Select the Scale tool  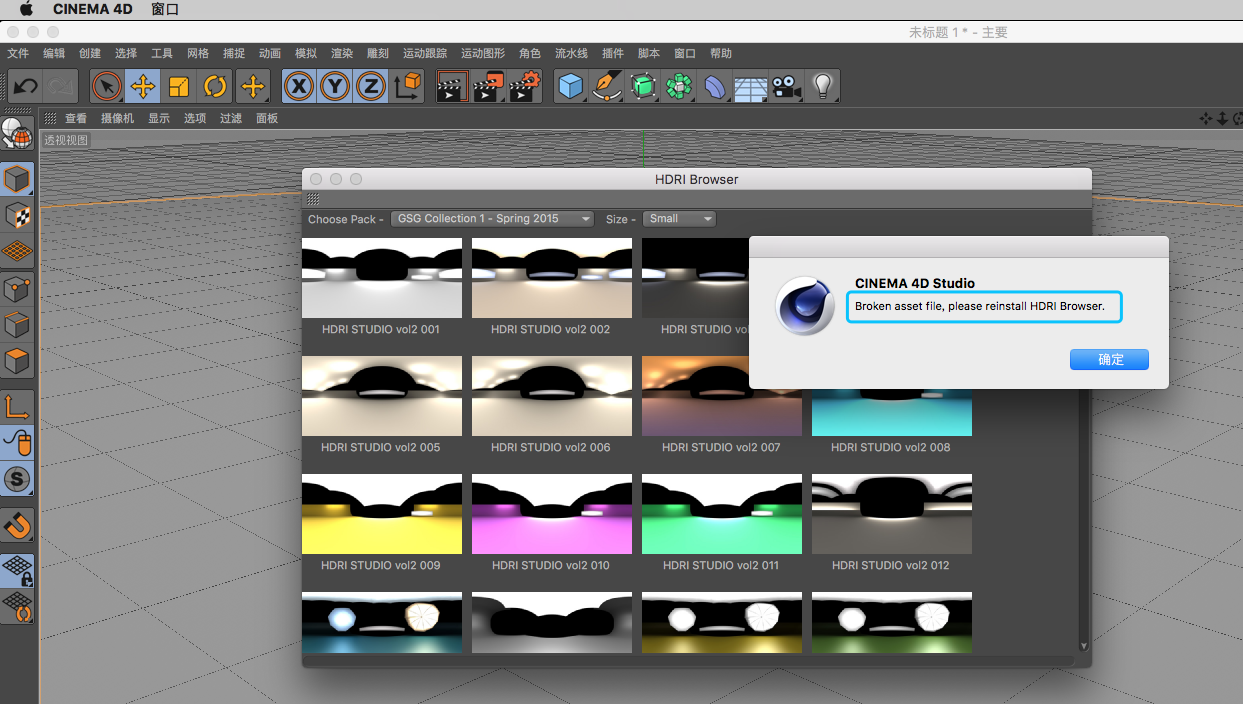click(x=180, y=86)
